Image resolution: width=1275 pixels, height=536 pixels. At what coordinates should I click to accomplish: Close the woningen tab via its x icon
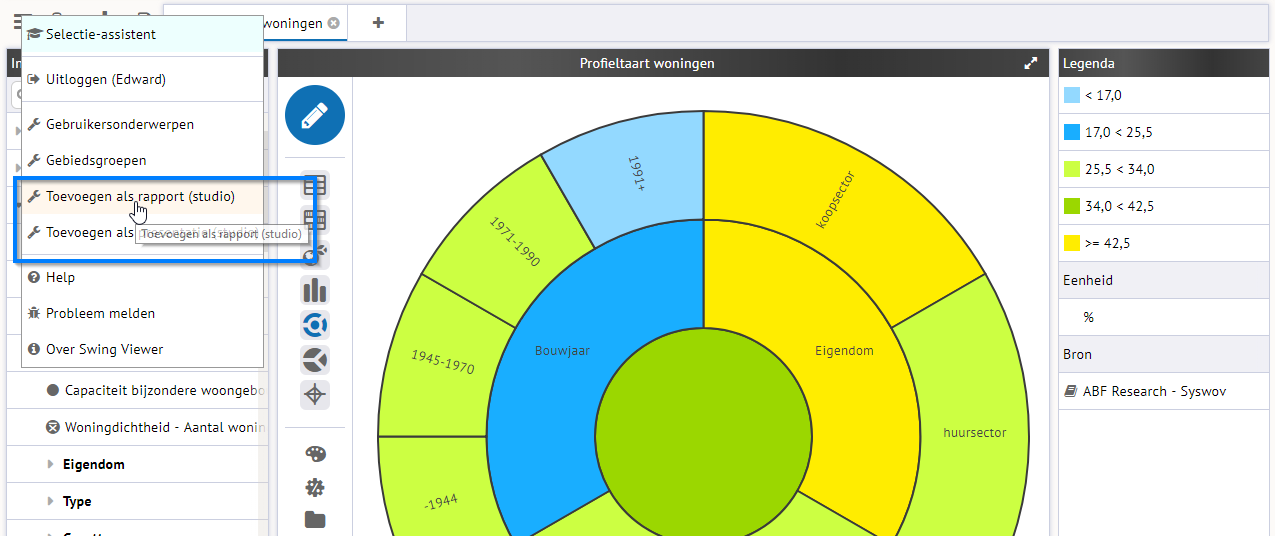pyautogui.click(x=333, y=22)
